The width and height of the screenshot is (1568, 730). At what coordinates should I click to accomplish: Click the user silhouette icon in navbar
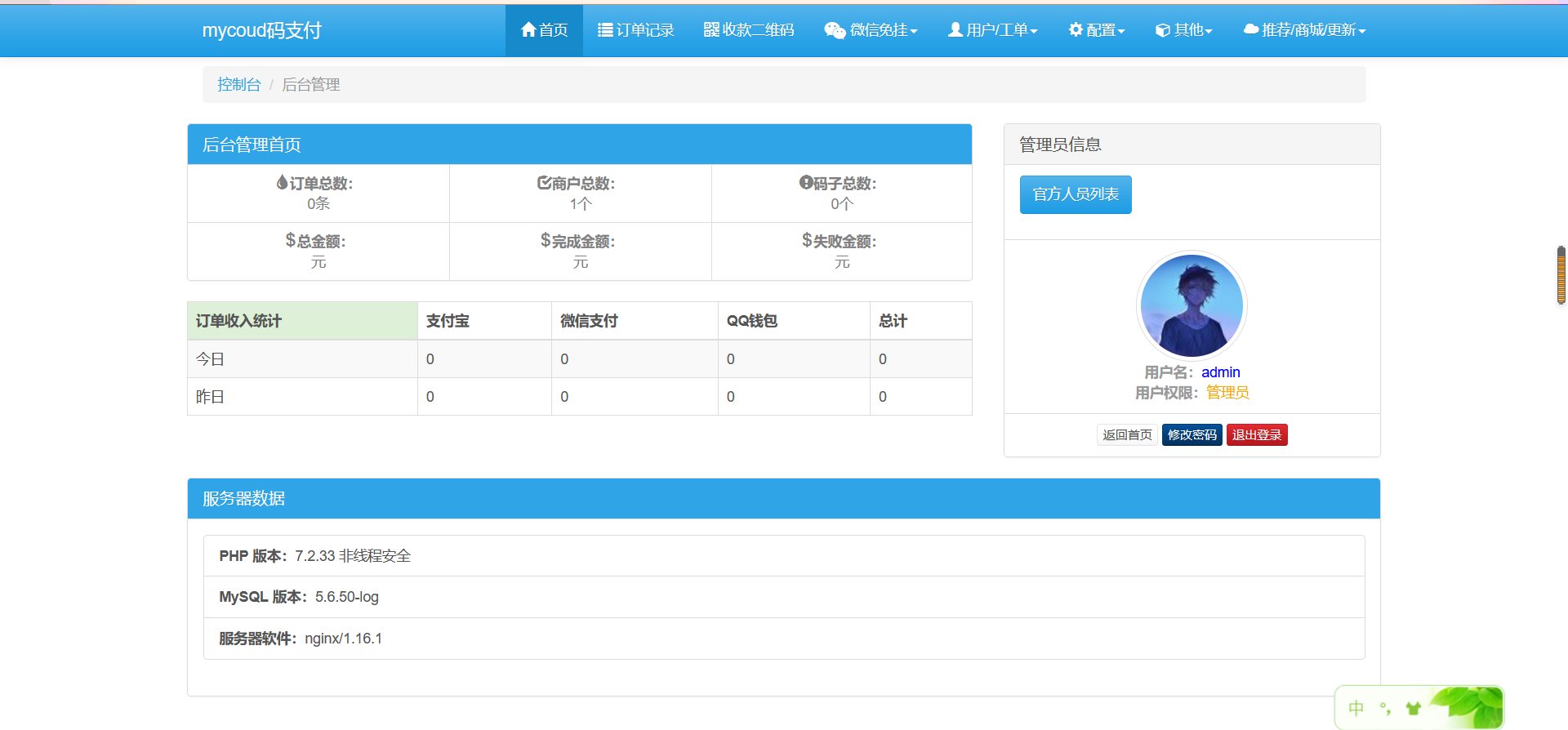(955, 30)
